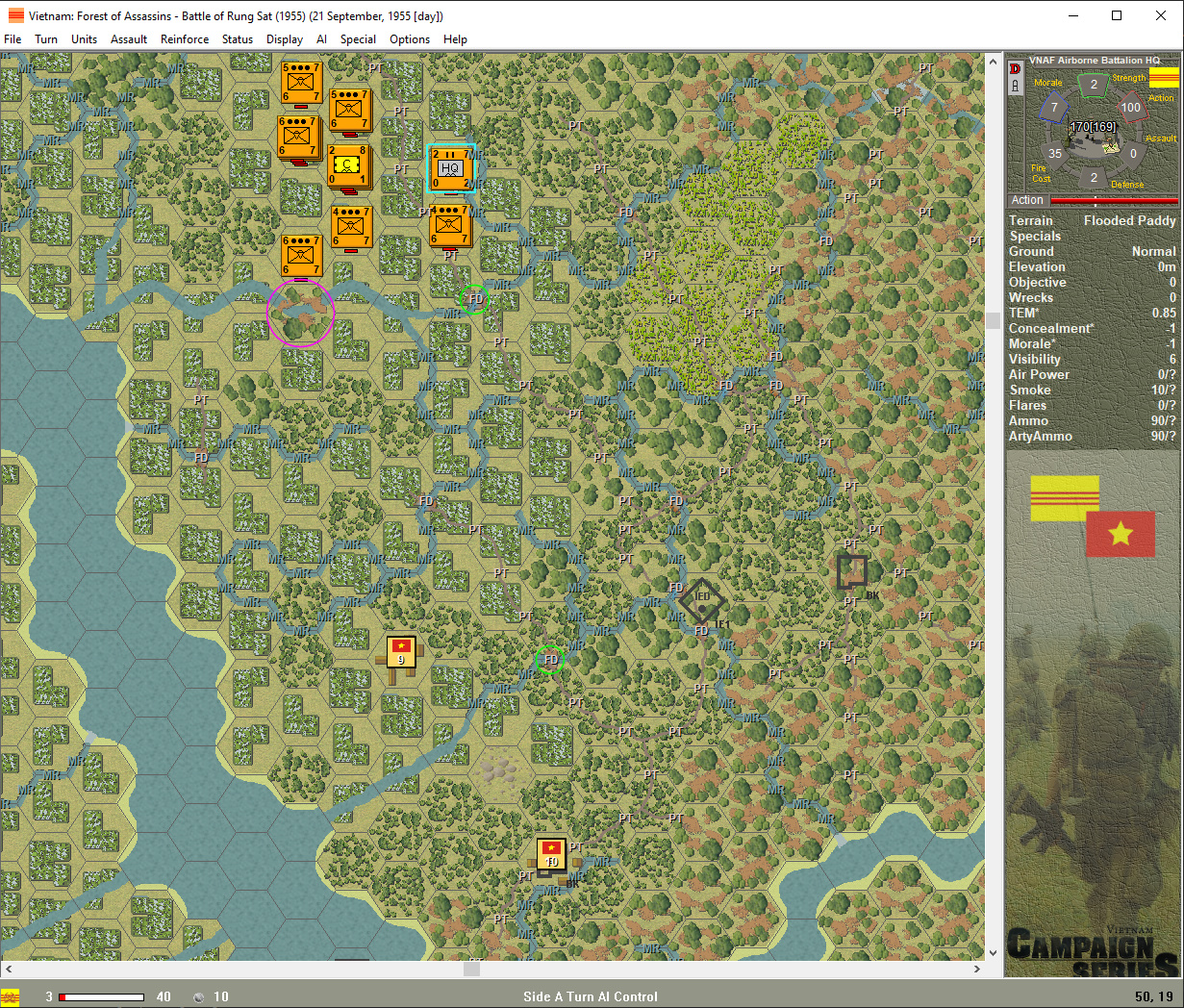Click the magenta objective circle on the river
Image resolution: width=1184 pixels, height=1008 pixels.
pos(301,313)
